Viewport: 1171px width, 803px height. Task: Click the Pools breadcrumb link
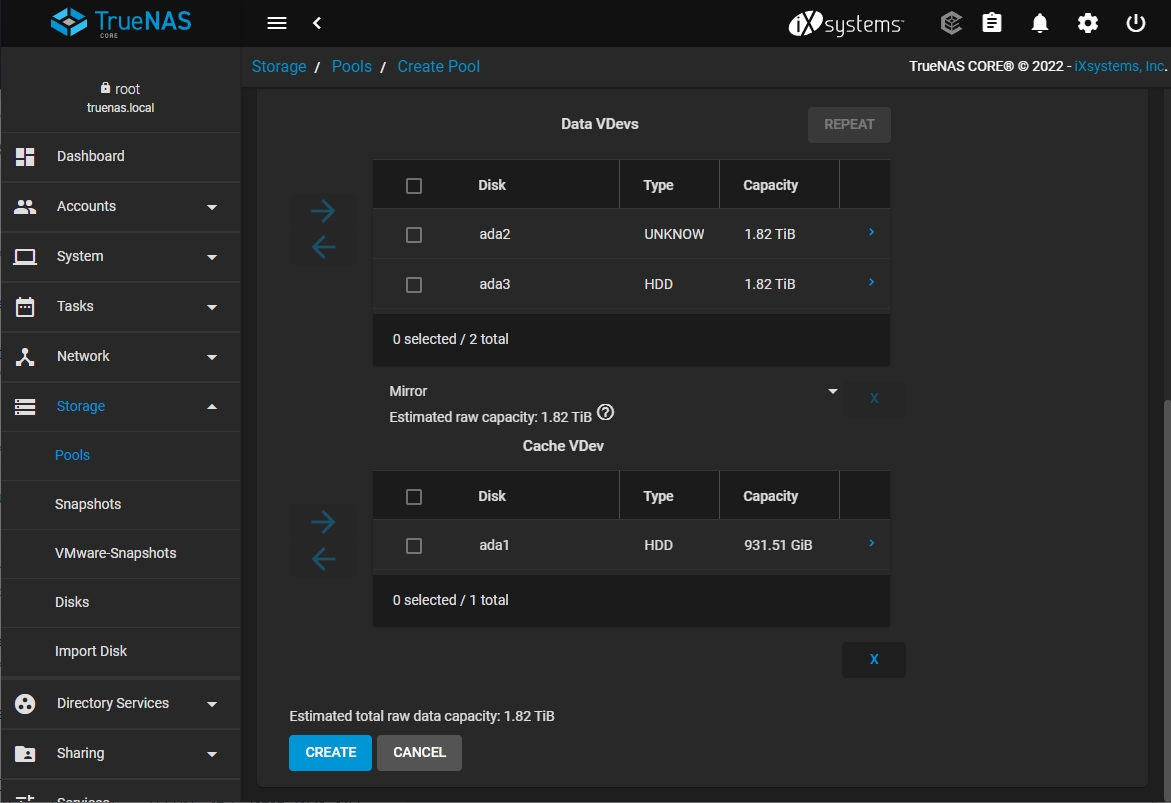pos(351,67)
